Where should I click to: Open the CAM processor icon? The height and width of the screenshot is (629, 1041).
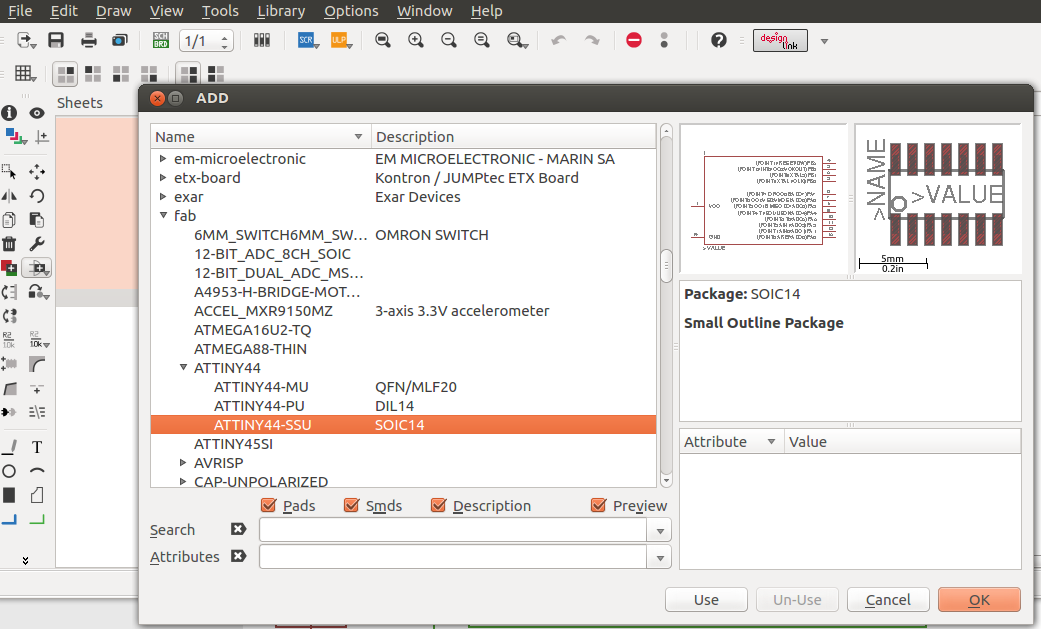120,41
